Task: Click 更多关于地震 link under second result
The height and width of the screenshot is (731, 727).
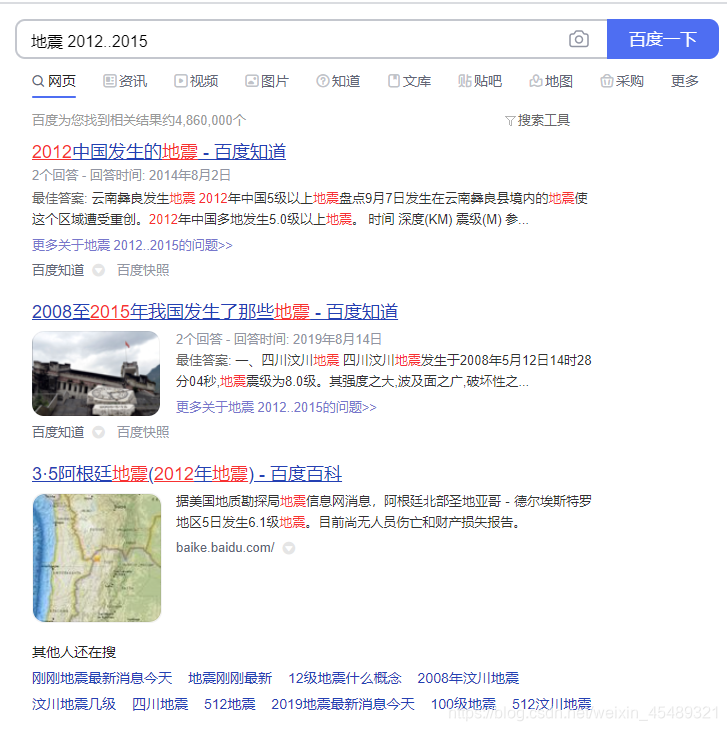Action: pos(276,407)
